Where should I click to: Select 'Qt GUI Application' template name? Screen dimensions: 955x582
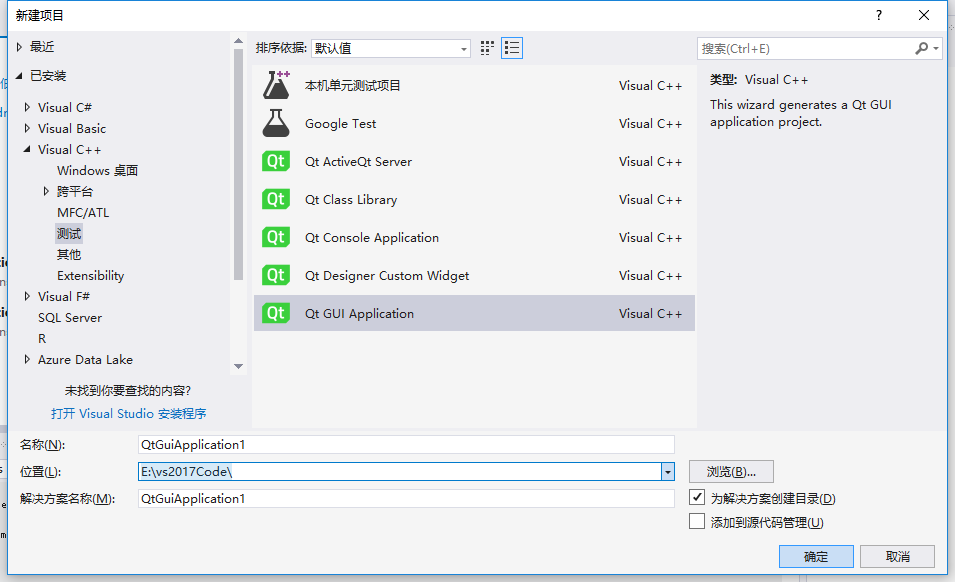(359, 314)
